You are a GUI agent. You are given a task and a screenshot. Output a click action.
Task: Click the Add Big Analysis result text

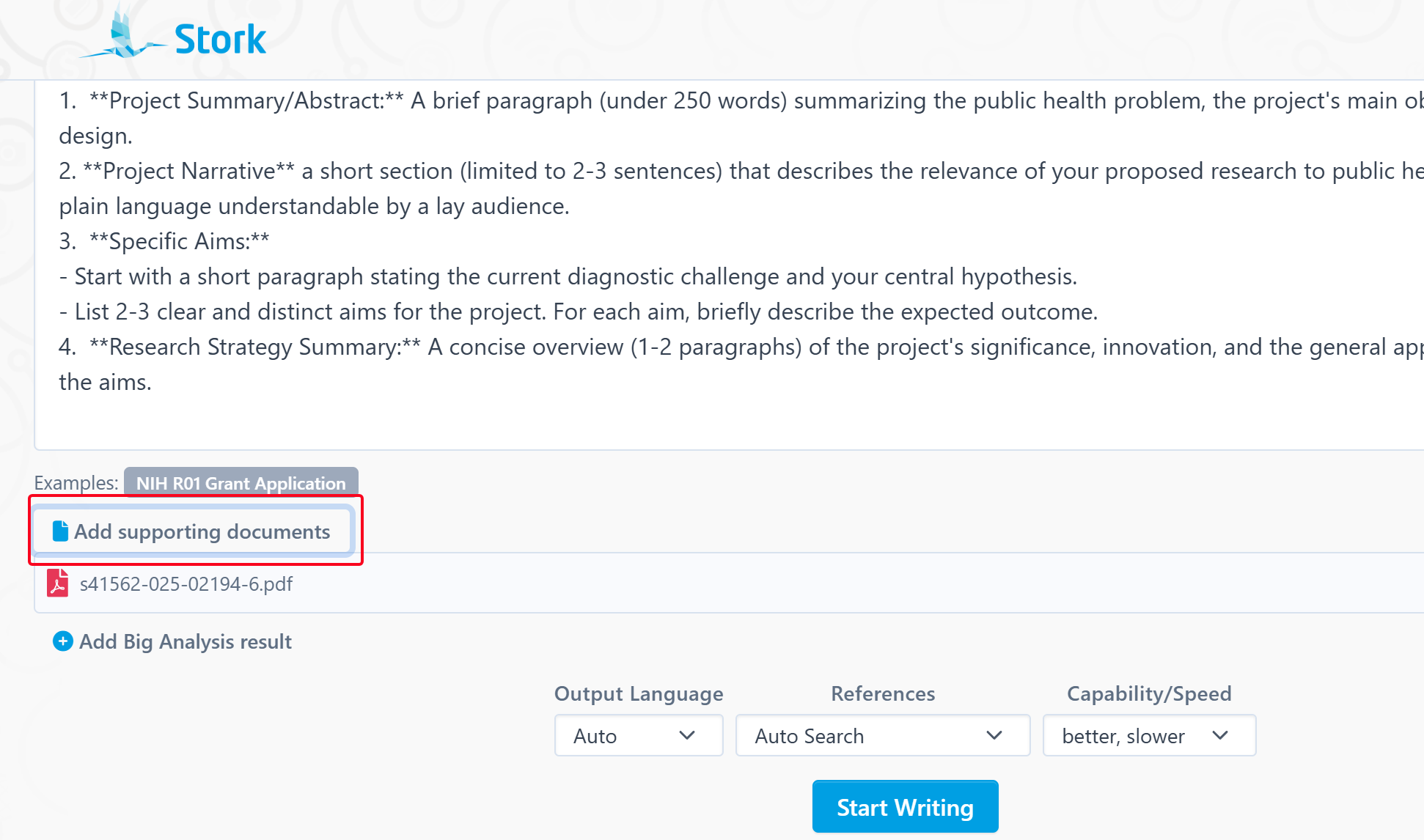(186, 641)
